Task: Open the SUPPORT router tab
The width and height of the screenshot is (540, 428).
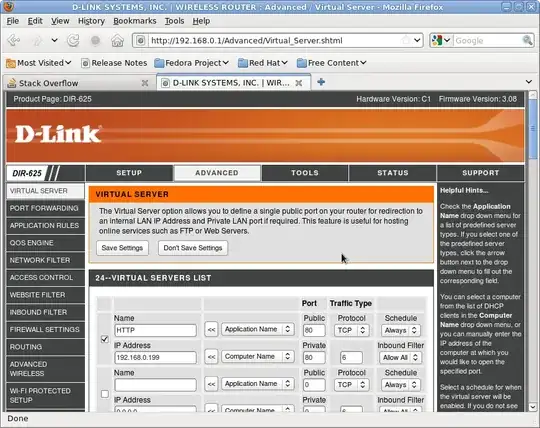Action: pyautogui.click(x=480, y=173)
